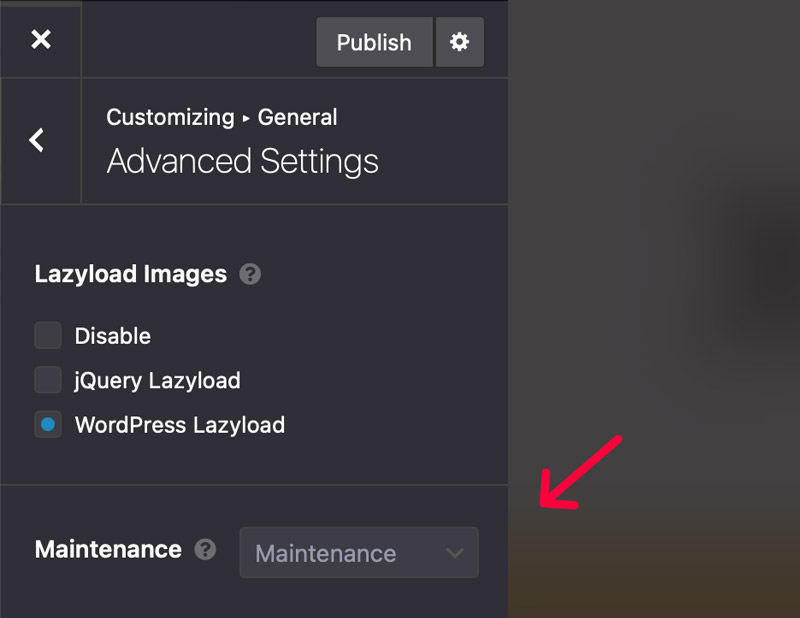The height and width of the screenshot is (618, 800).
Task: Tick the Disable lazyload checkbox
Action: coord(48,336)
